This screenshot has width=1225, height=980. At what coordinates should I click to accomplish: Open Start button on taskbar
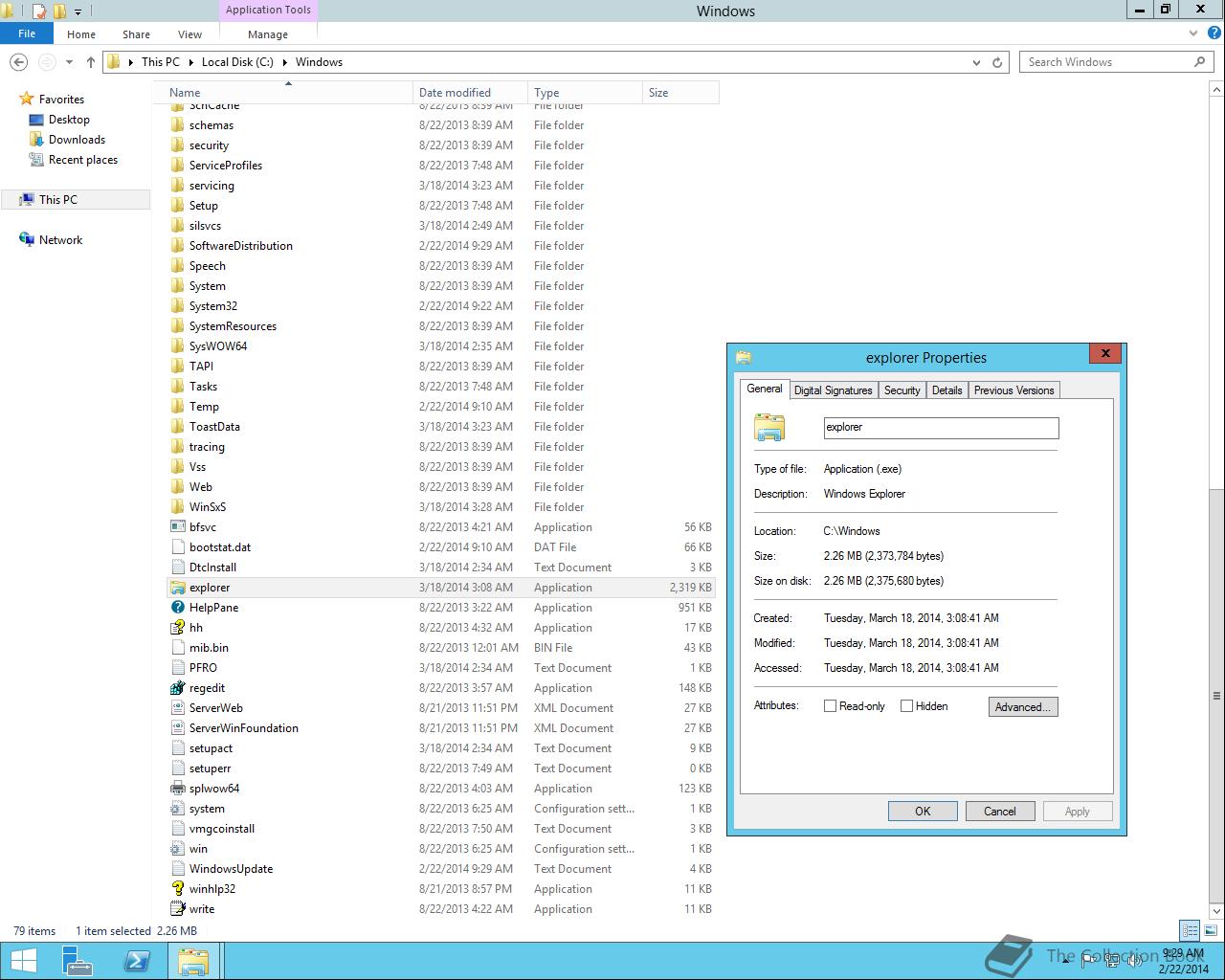(23, 961)
